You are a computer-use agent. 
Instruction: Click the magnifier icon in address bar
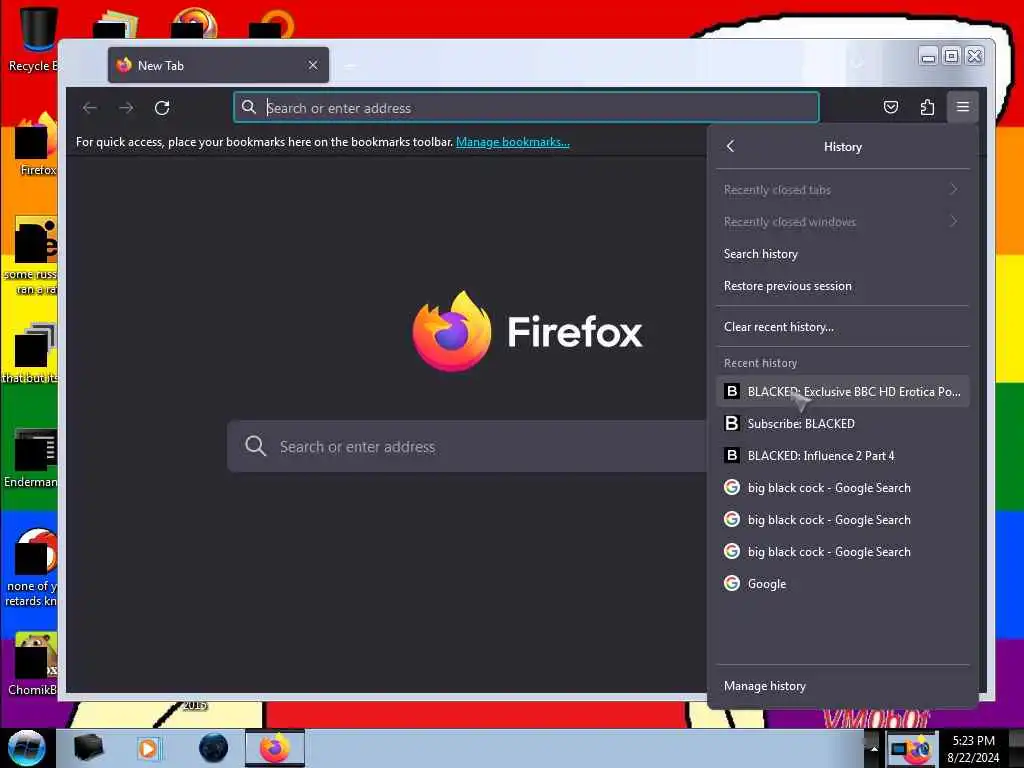click(x=248, y=107)
